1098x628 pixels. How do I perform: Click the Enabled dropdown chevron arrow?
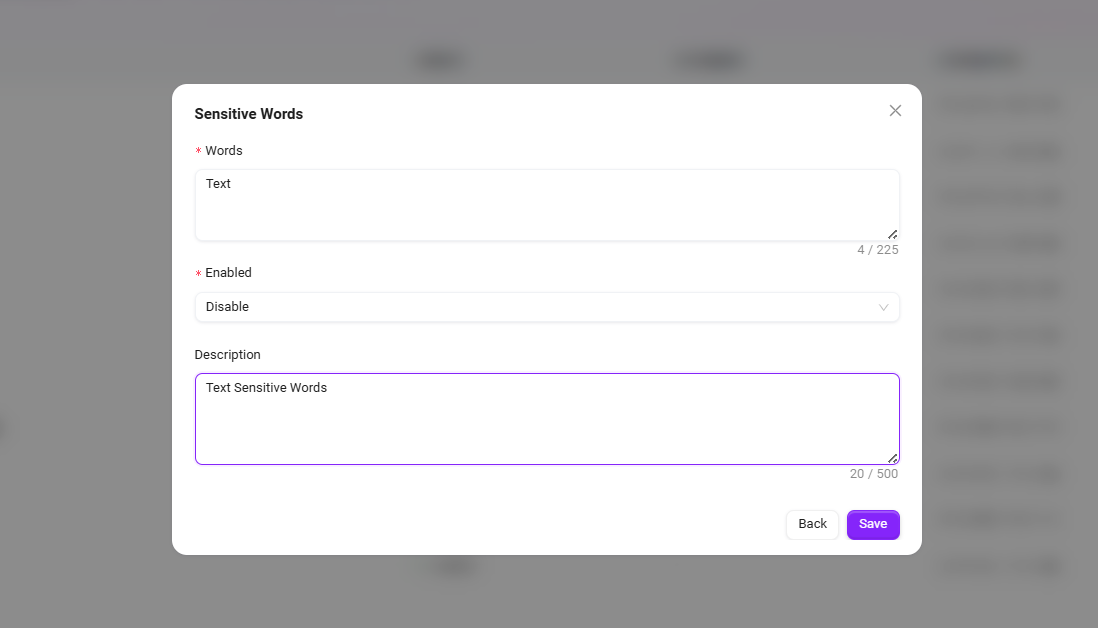click(883, 307)
